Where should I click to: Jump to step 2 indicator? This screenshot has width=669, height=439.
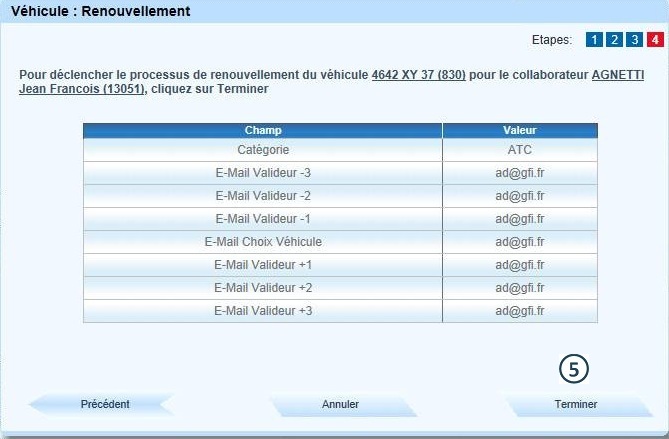(x=614, y=40)
